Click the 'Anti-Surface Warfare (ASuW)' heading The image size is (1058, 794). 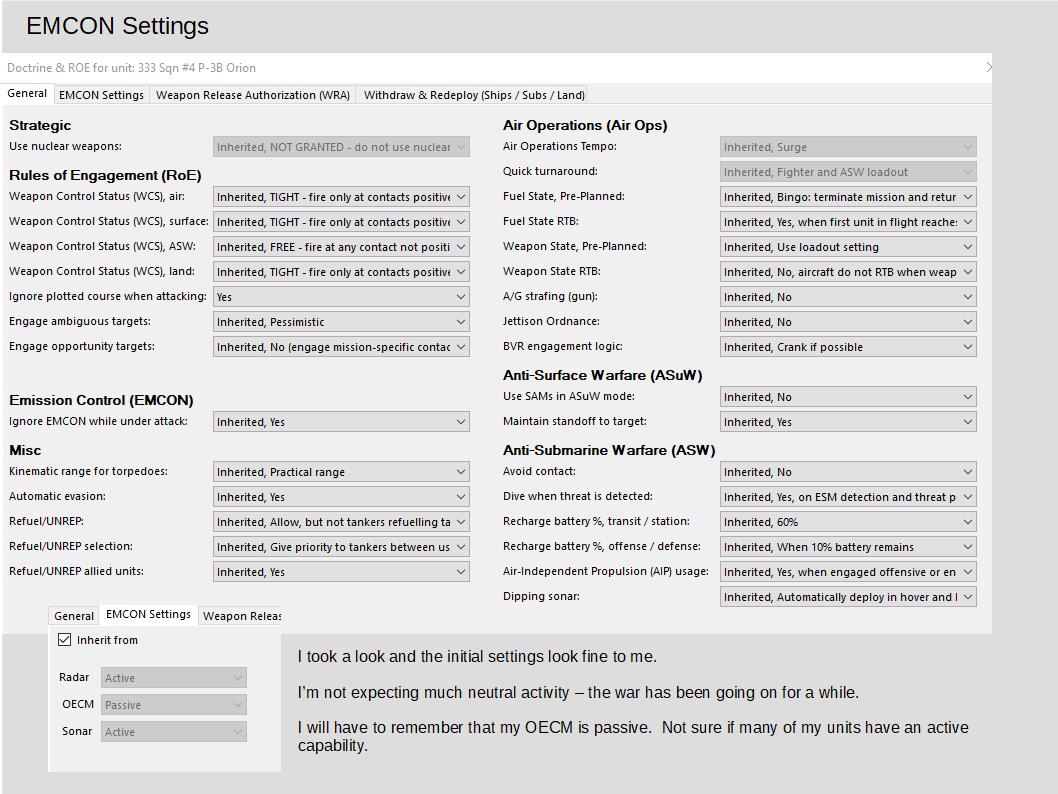coord(603,376)
